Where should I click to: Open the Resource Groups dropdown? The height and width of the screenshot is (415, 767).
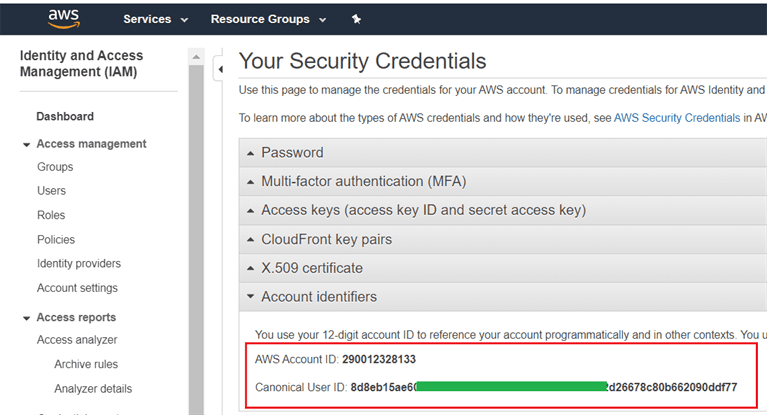click(x=268, y=19)
